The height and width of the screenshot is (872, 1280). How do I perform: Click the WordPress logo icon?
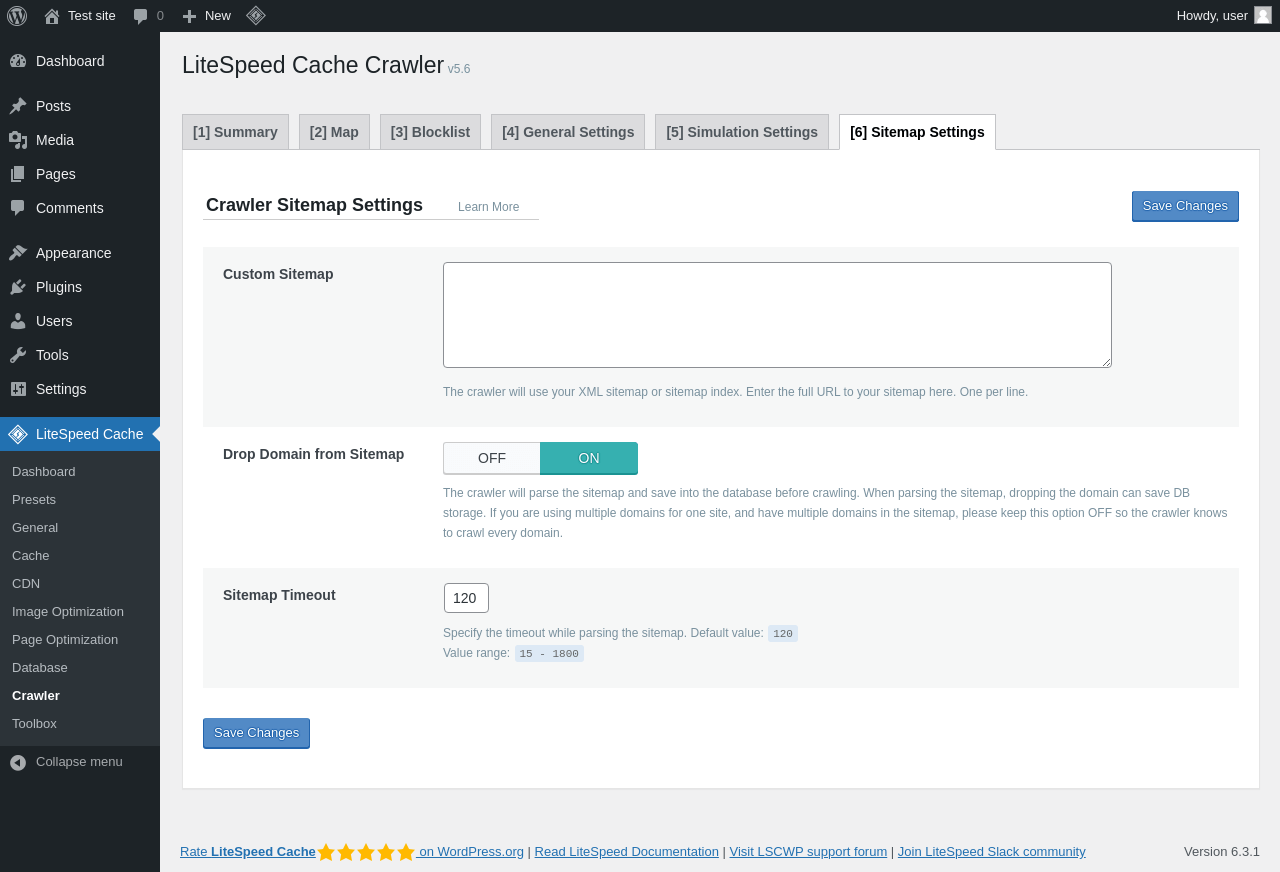pyautogui.click(x=17, y=16)
